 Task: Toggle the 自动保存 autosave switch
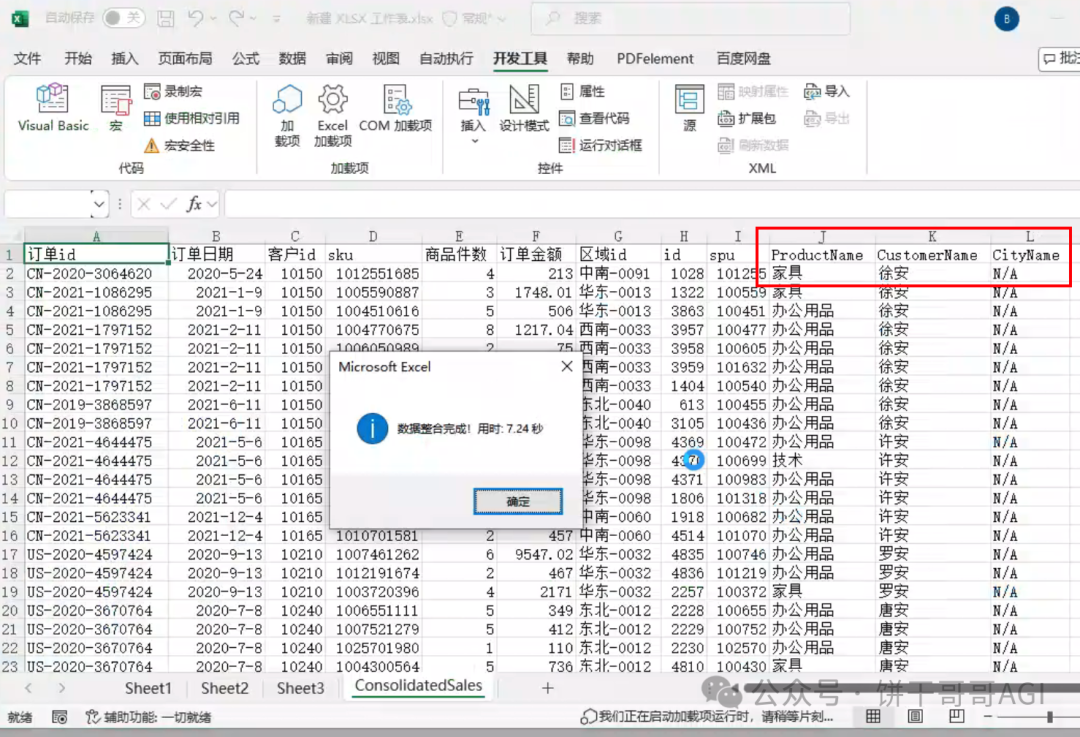click(x=123, y=18)
